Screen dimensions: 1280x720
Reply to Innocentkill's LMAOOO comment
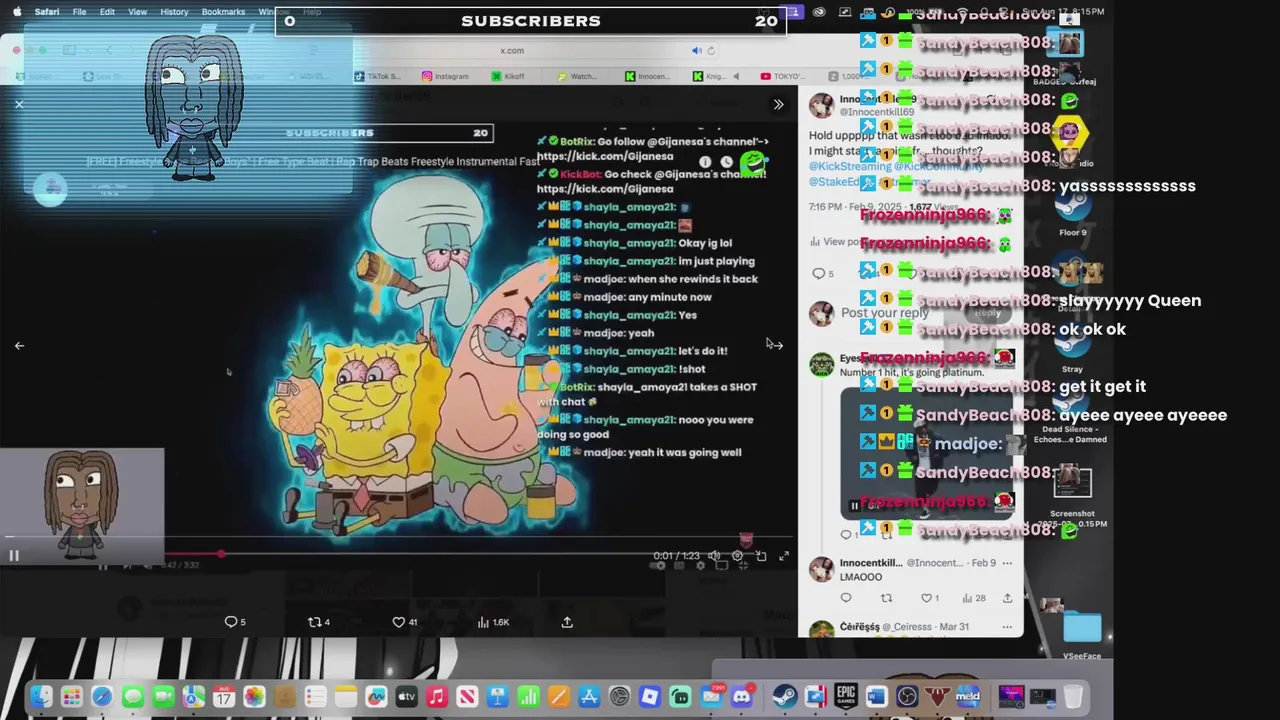tap(846, 598)
